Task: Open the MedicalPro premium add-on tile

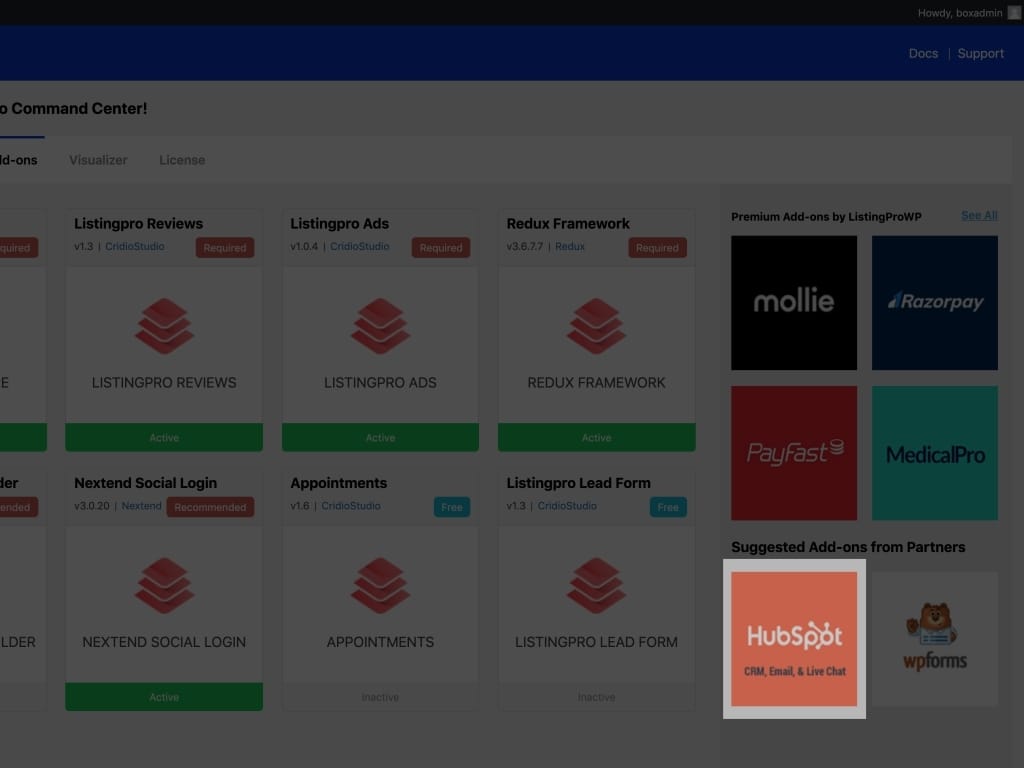Action: (935, 453)
